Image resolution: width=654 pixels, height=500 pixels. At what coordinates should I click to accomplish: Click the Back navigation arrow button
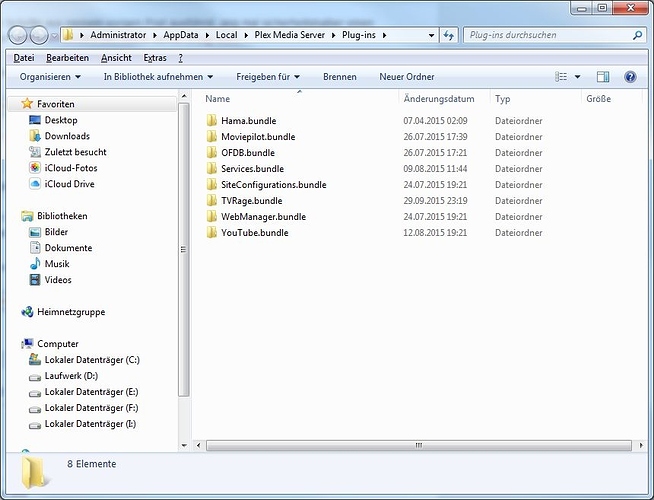click(18, 35)
